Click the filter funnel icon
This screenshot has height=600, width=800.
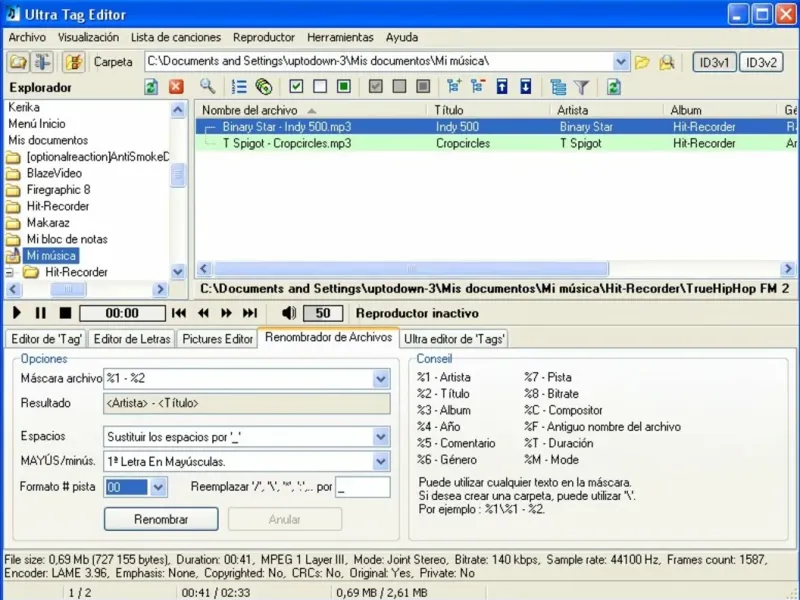click(581, 87)
